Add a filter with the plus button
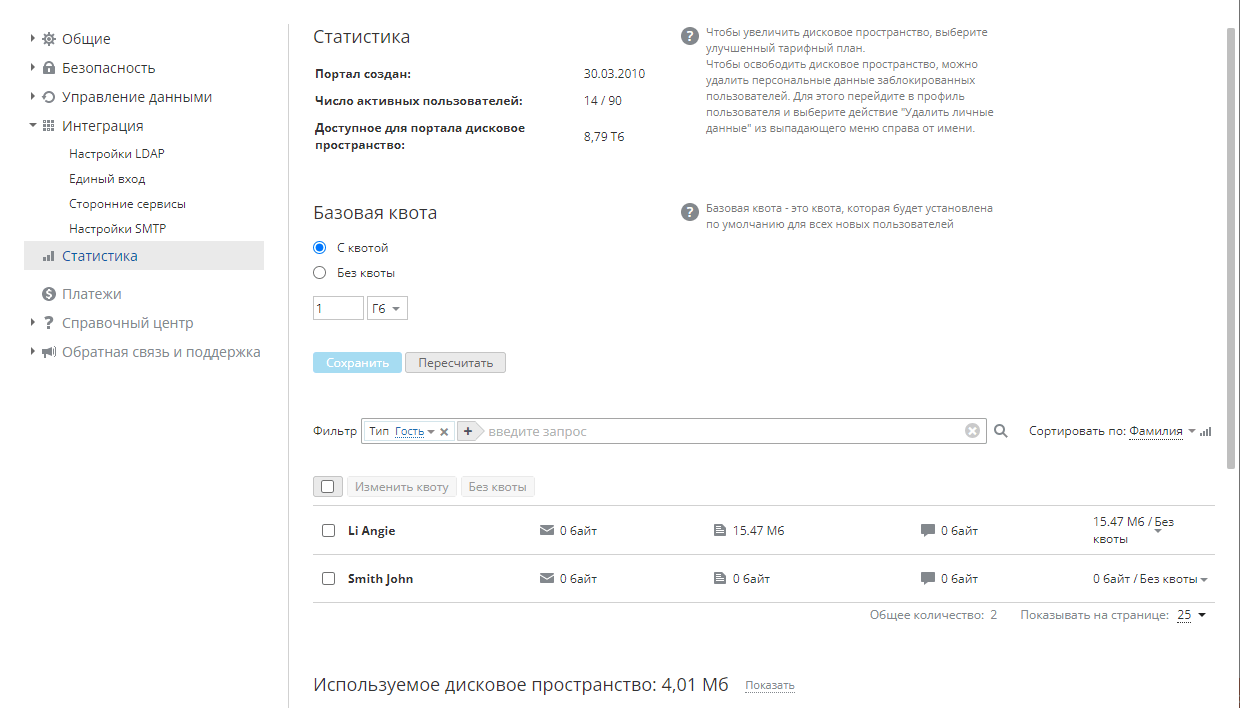Viewport: 1240px width, 708px height. (x=467, y=431)
